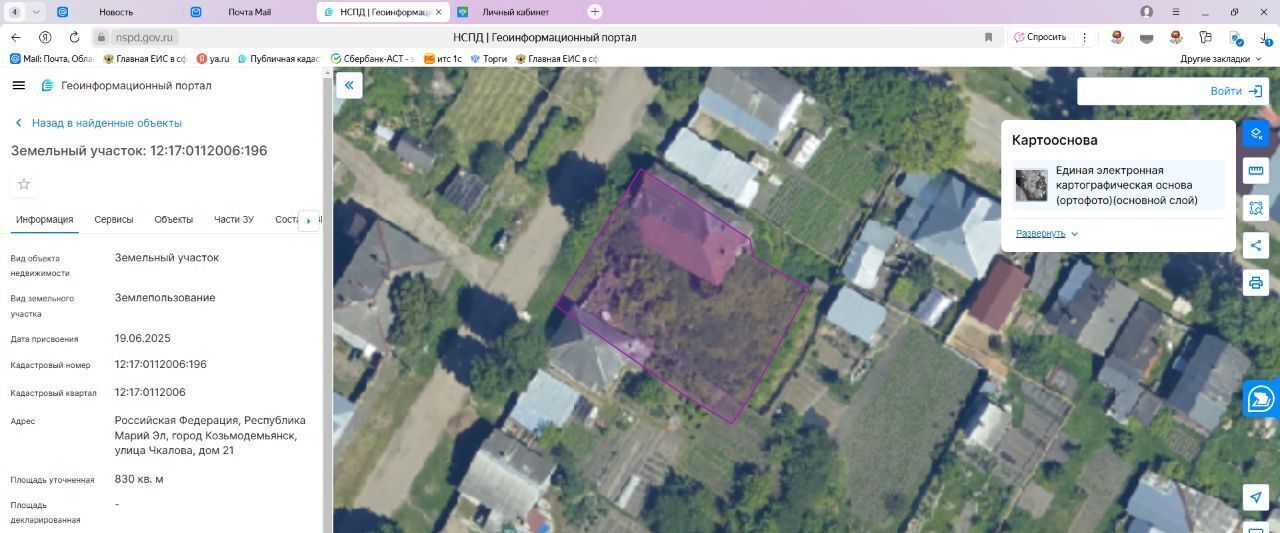
Task: Print the map using printer icon
Action: point(1256,283)
